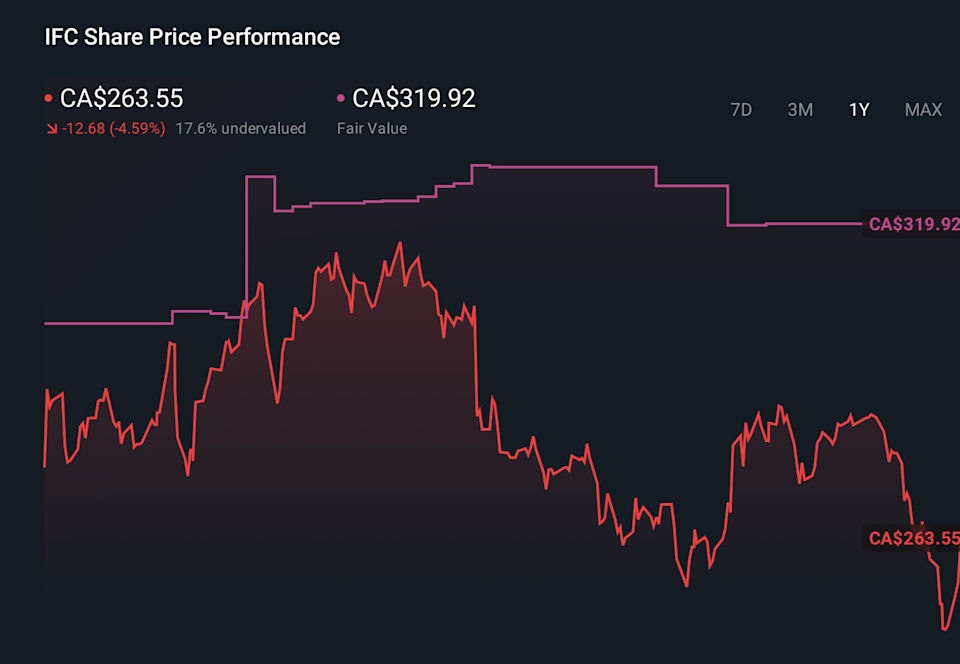Click the "Fair Value" caption text

(372, 128)
